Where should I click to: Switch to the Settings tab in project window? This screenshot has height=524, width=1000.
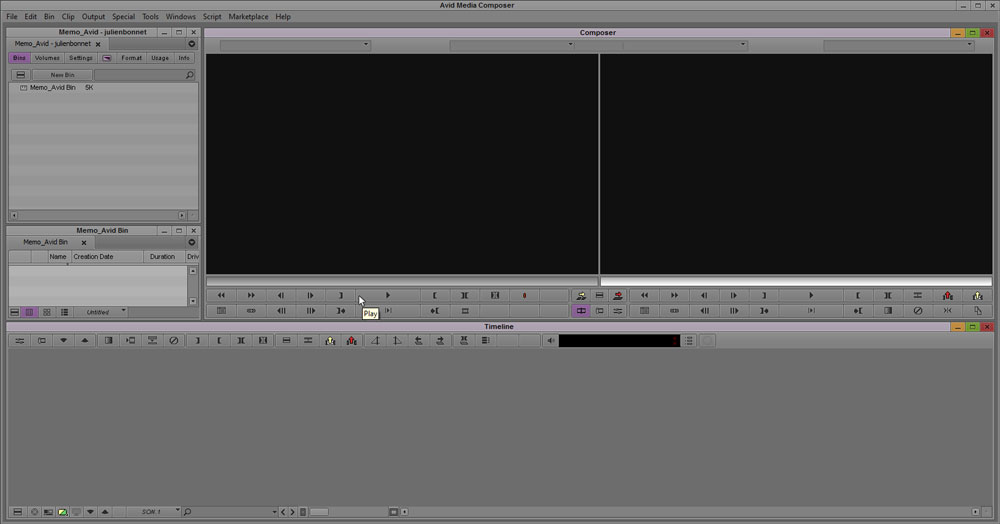(x=81, y=58)
